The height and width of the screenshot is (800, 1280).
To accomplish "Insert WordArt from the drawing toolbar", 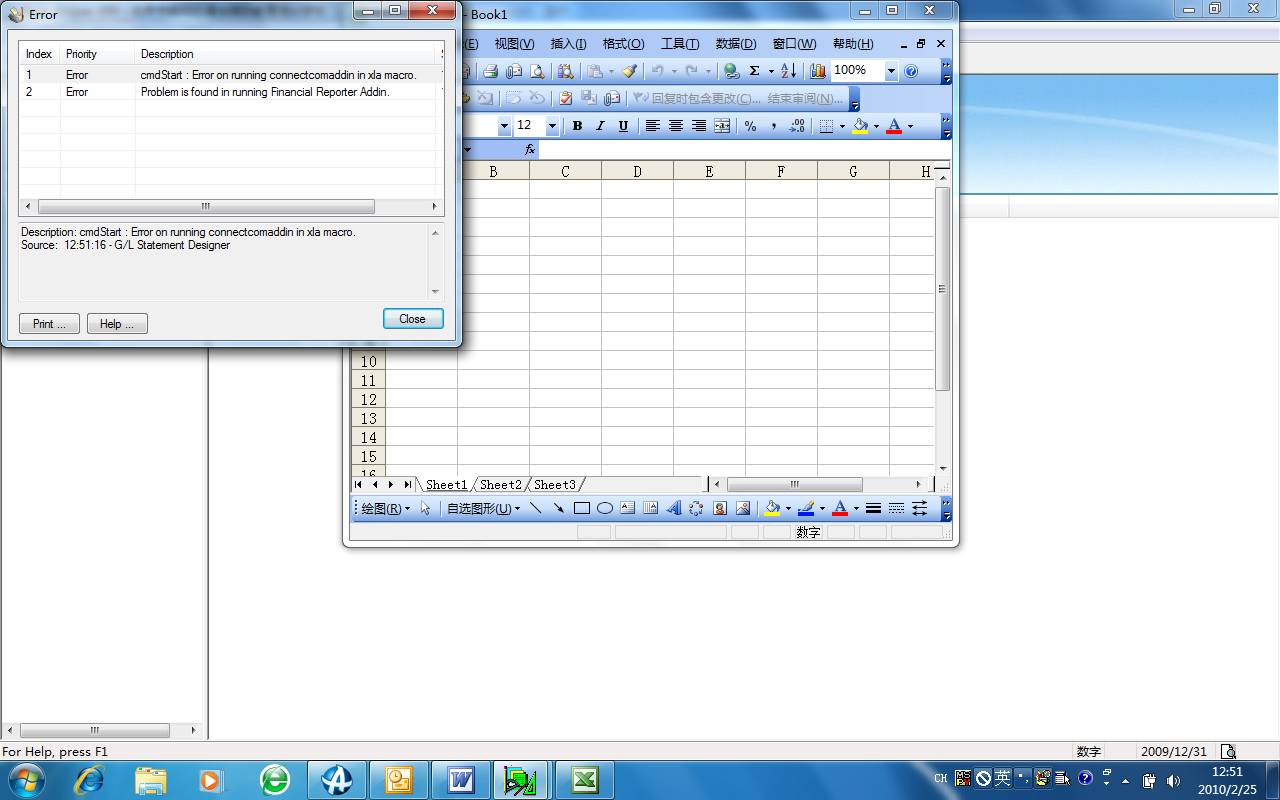I will click(673, 508).
